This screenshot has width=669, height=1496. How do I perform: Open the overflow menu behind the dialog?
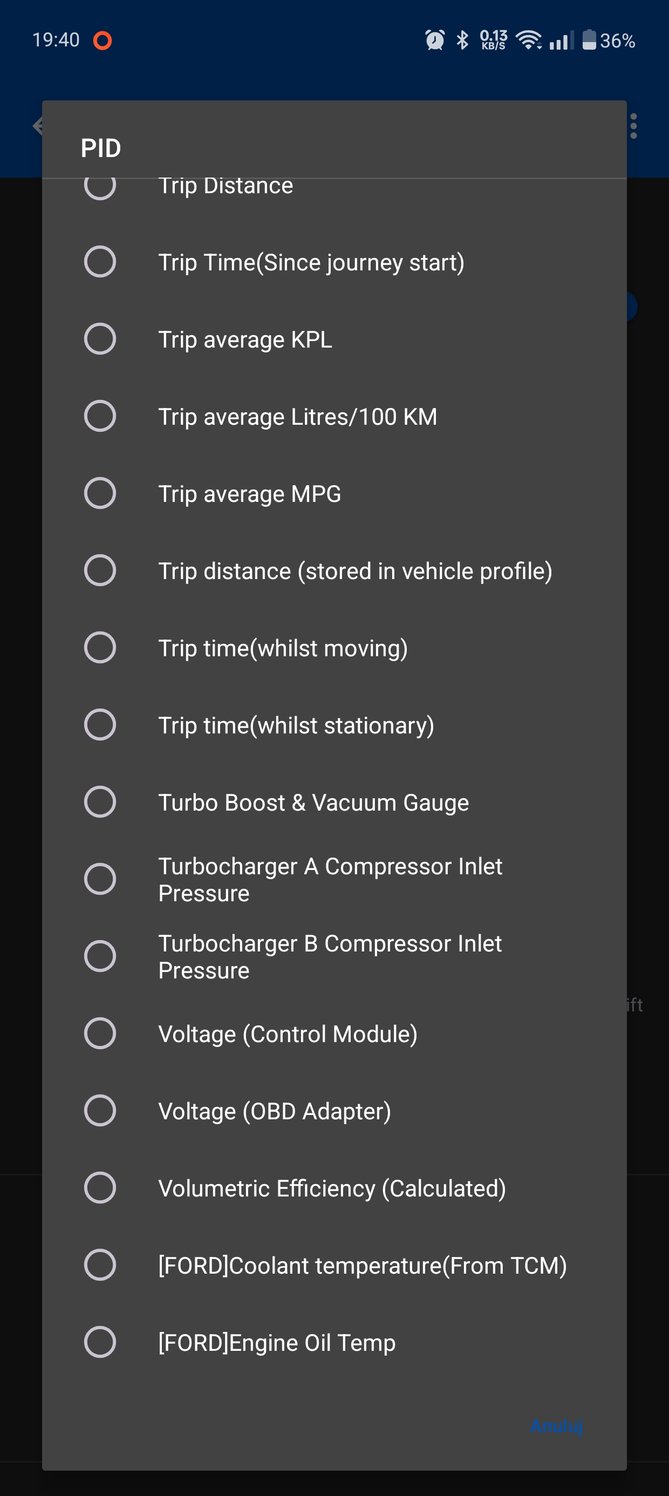[633, 126]
